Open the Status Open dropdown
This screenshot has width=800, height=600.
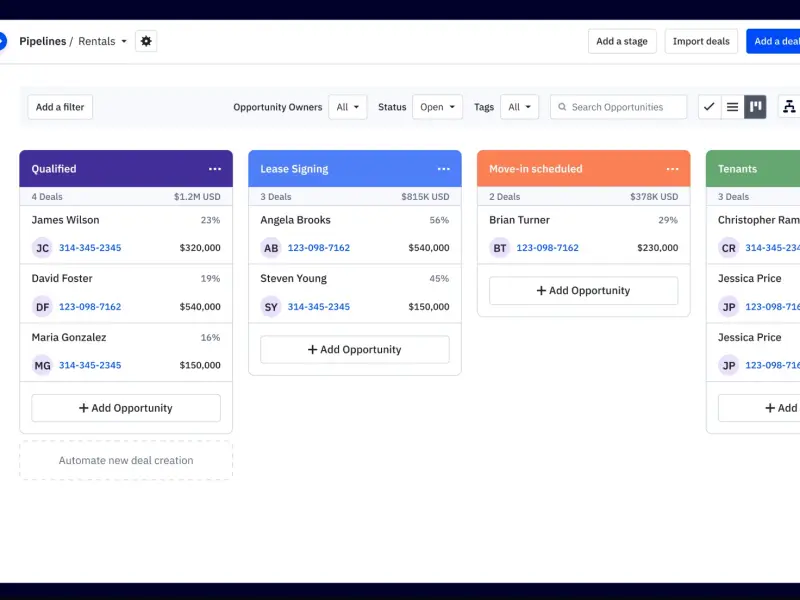point(437,107)
